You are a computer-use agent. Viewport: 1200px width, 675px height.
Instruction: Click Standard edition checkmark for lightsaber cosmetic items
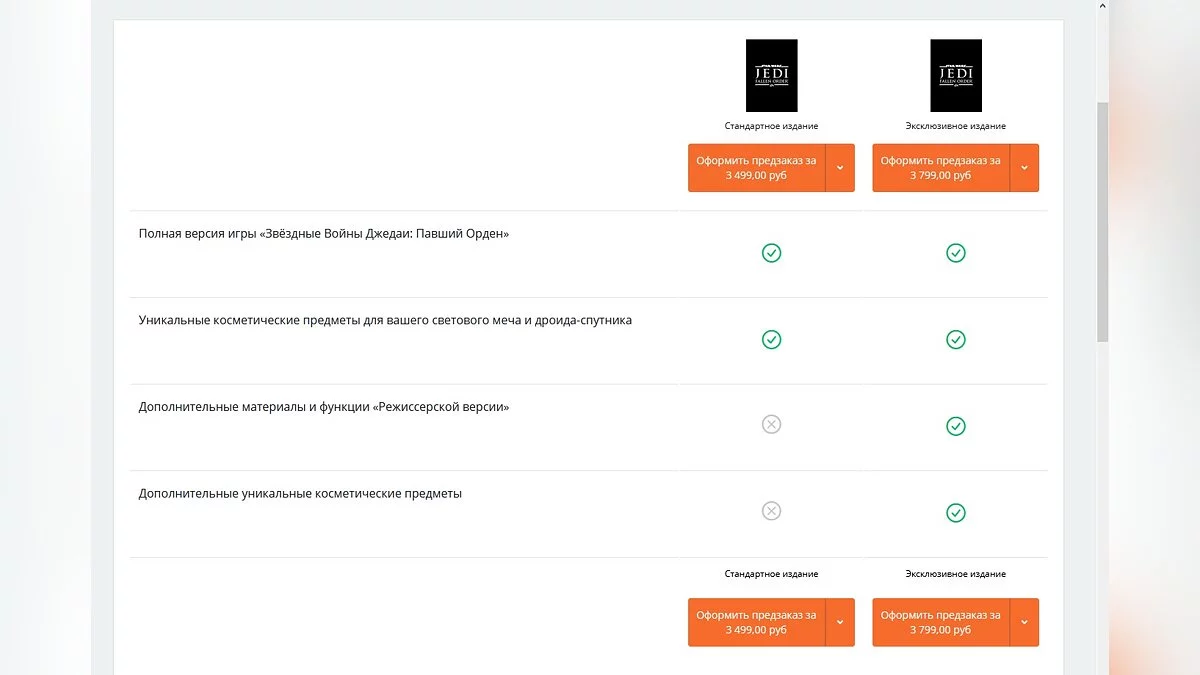(771, 340)
